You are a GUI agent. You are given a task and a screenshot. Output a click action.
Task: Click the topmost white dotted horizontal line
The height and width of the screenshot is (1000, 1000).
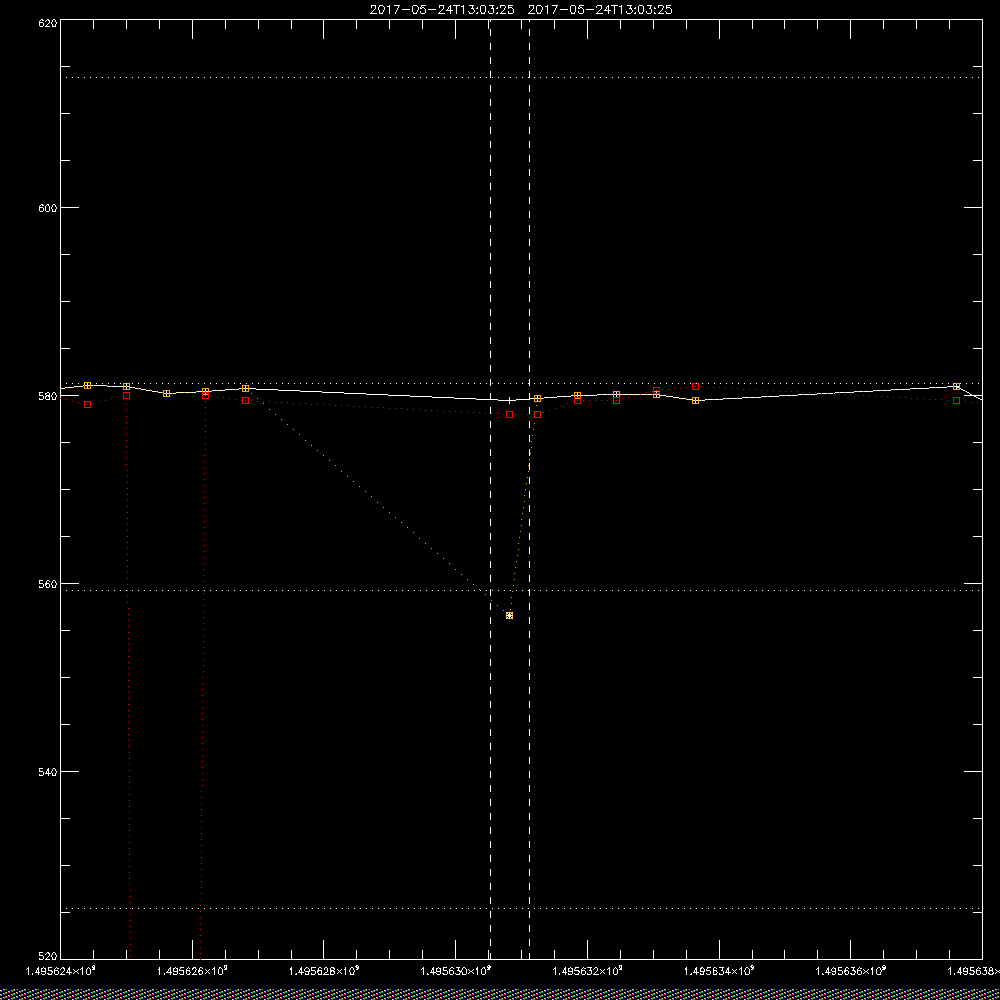(x=521, y=78)
